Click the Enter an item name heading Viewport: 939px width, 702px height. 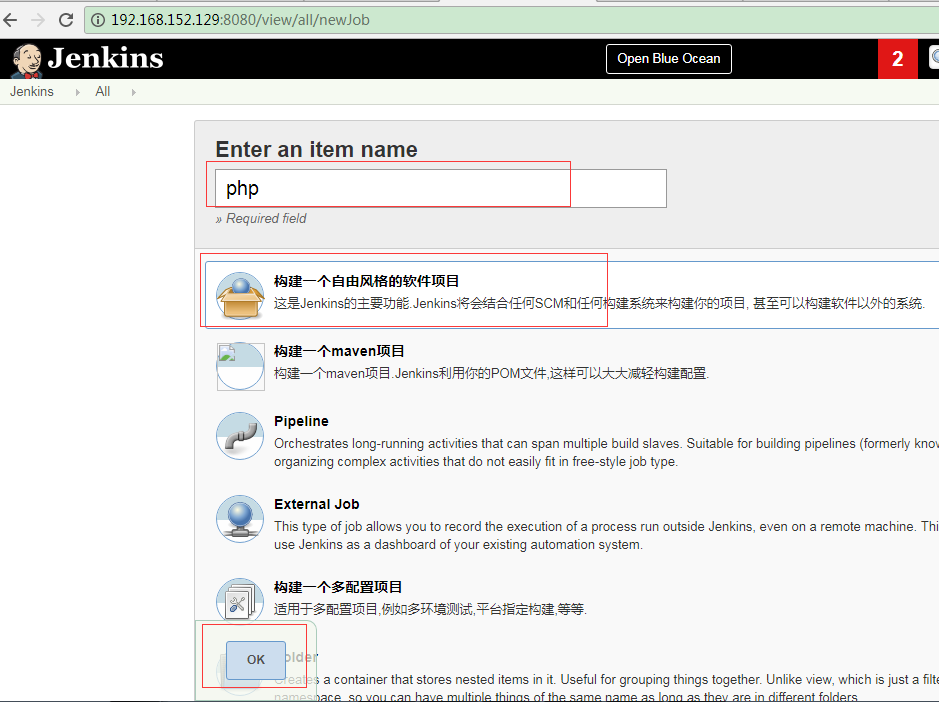pyautogui.click(x=316, y=149)
